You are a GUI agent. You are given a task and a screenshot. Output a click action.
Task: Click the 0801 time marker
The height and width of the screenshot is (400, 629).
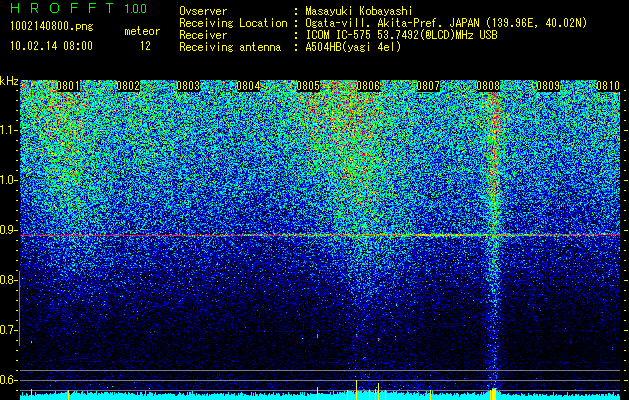click(x=68, y=86)
